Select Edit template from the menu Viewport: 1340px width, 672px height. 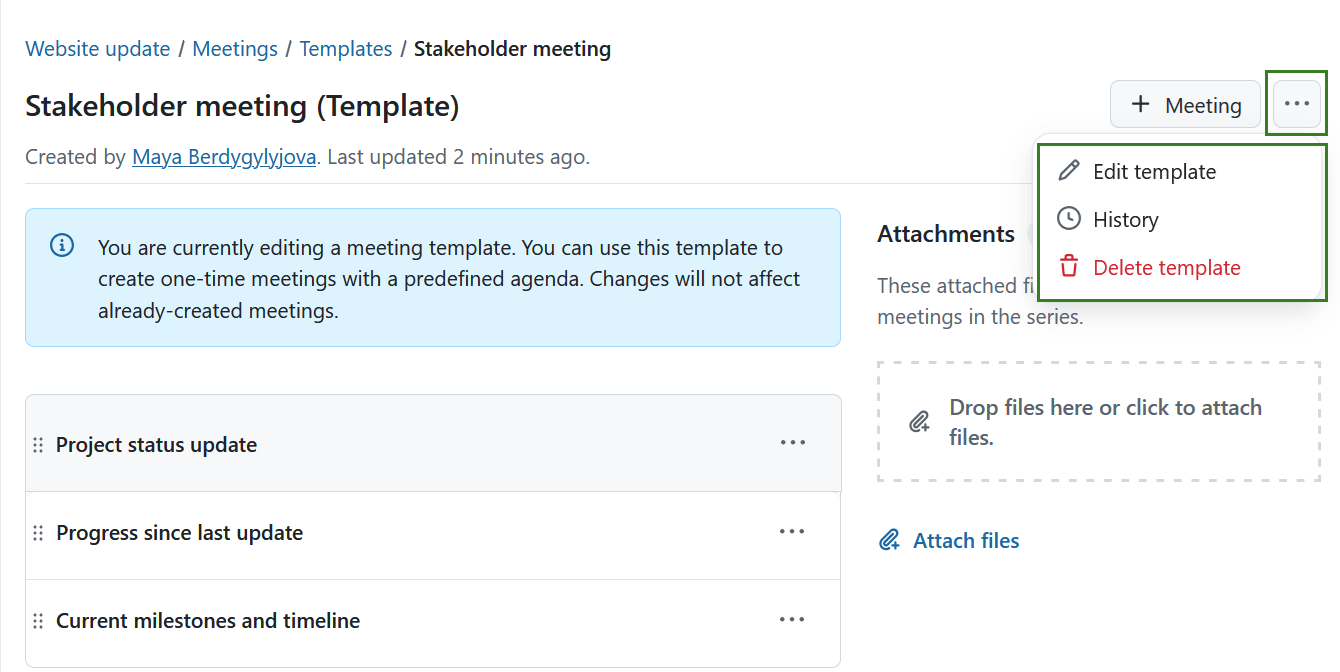1155,171
